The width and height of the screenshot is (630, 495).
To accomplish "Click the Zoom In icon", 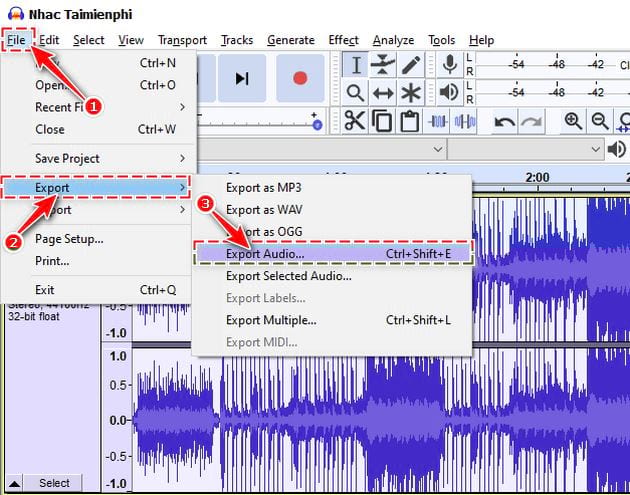I will click(x=573, y=121).
